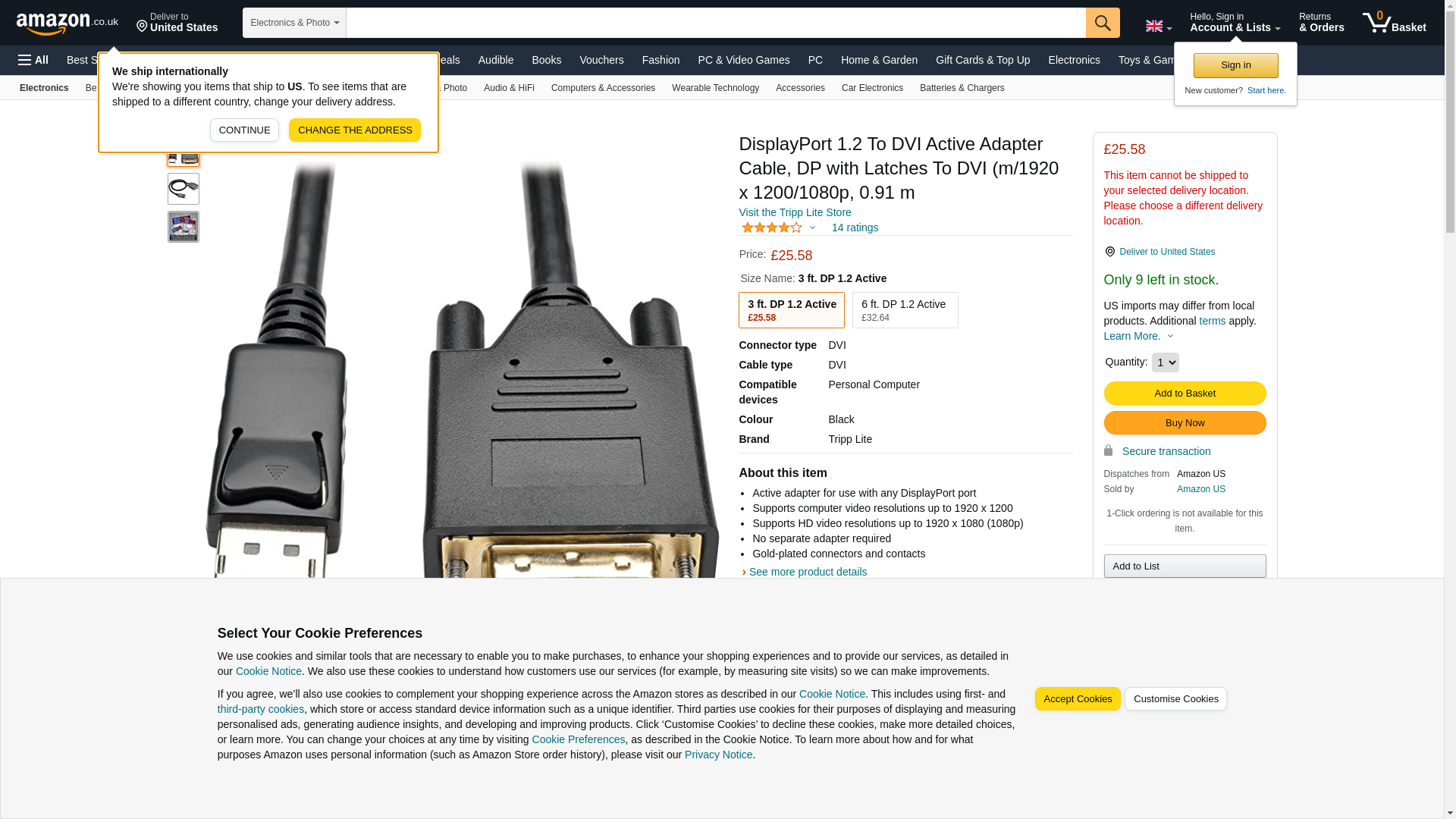Image resolution: width=1456 pixels, height=819 pixels.
Task: Open Visit the Tripp Lite Store link
Action: tap(795, 212)
